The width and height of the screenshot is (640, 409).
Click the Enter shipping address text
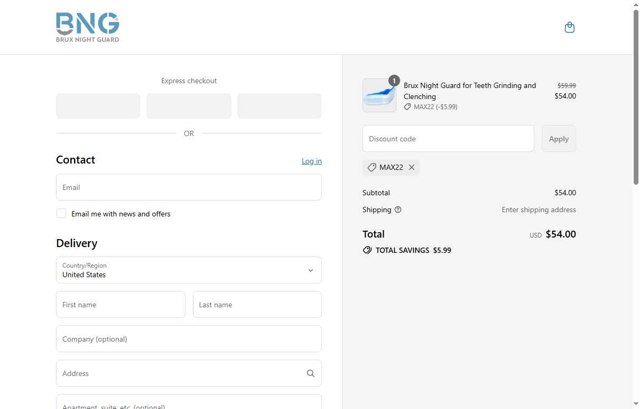[x=539, y=210]
